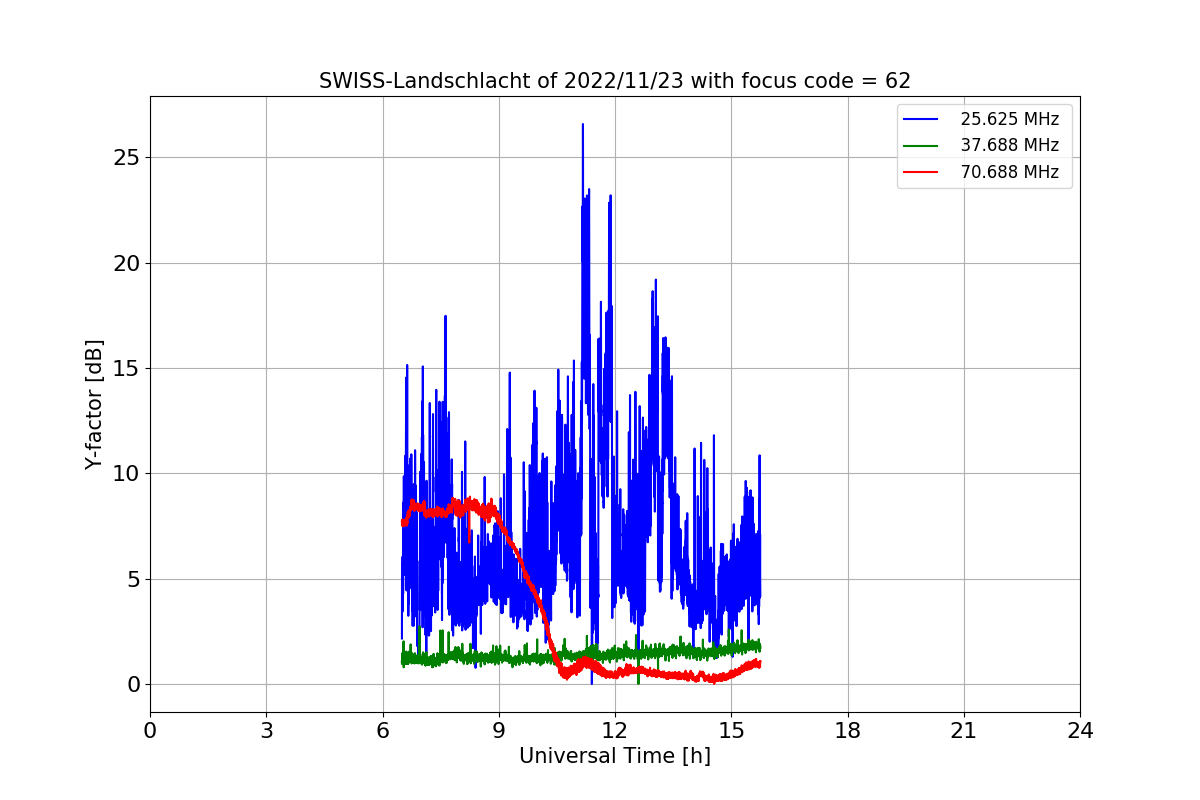Click y-axis tick label '25'

coord(128,158)
